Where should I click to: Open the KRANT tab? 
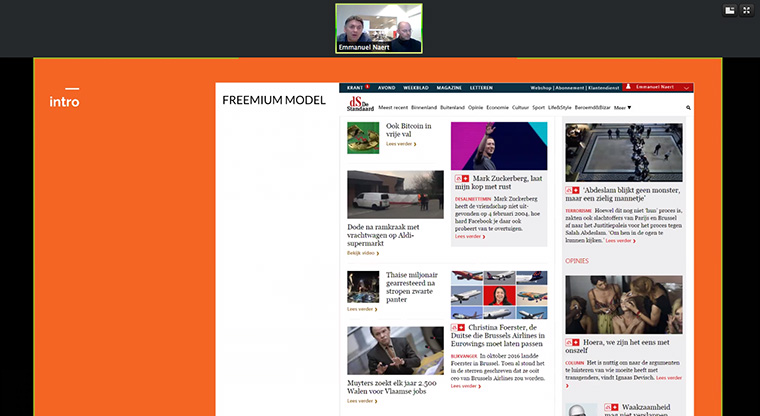[355, 88]
